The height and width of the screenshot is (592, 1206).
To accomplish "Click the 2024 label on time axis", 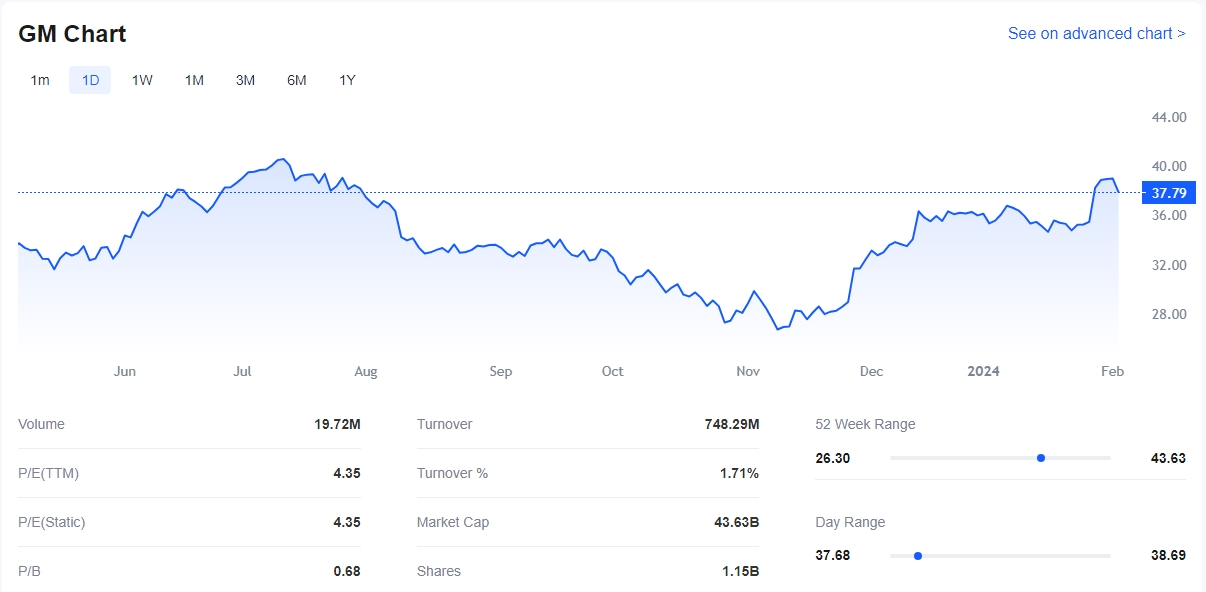I will 983,371.
